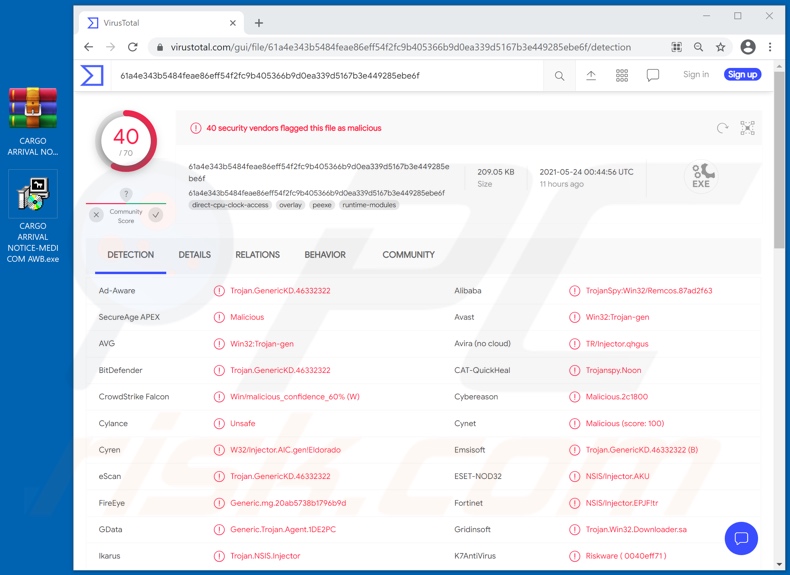
Task: Open a new browser tab
Action: click(x=259, y=23)
